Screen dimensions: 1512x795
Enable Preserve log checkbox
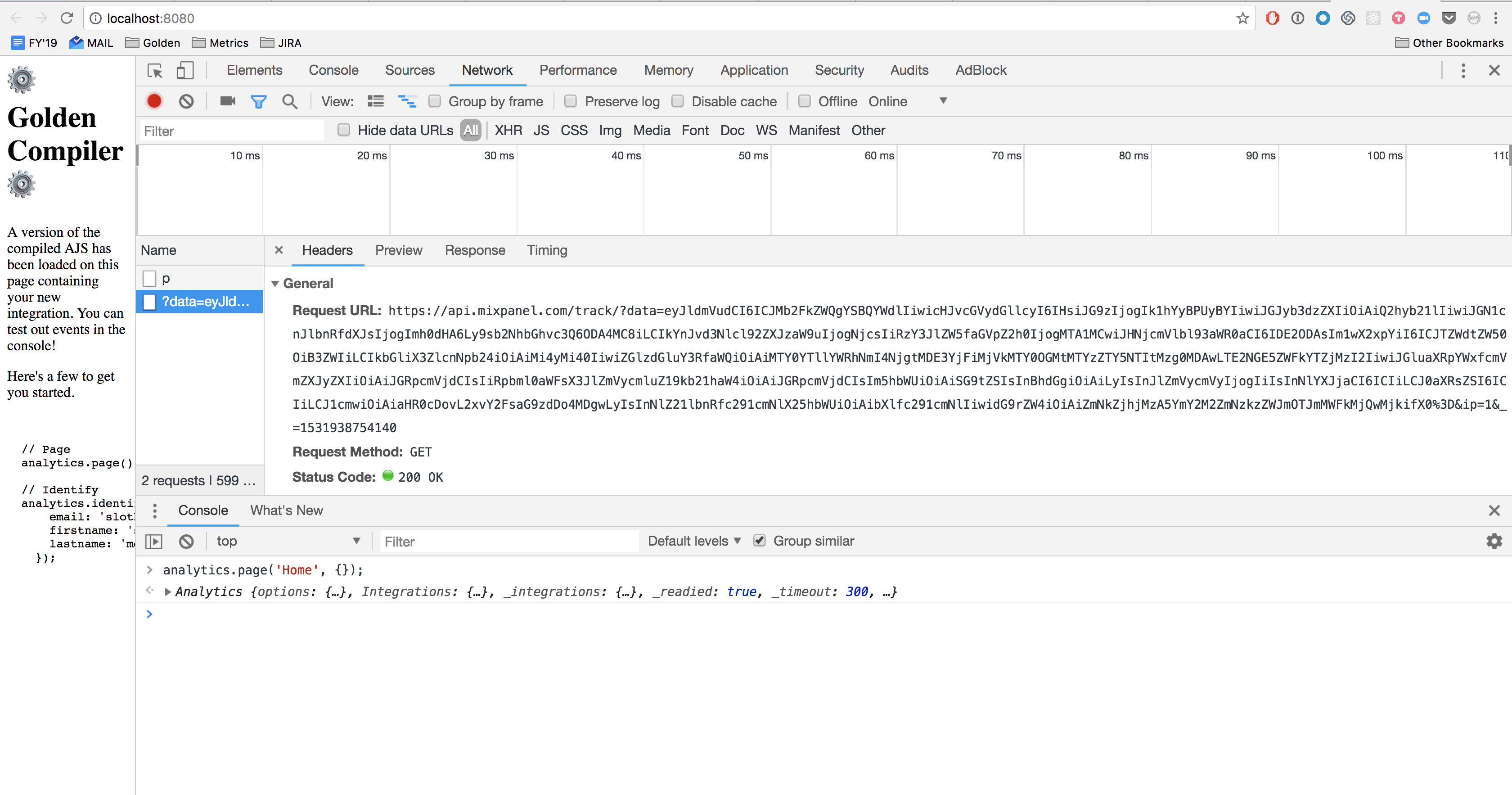[570, 101]
